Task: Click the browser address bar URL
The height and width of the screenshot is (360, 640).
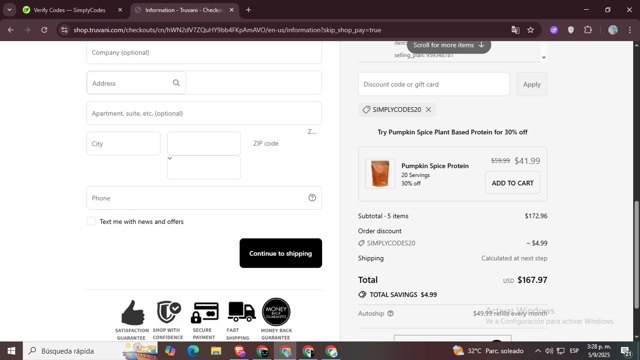Action: 227,30
